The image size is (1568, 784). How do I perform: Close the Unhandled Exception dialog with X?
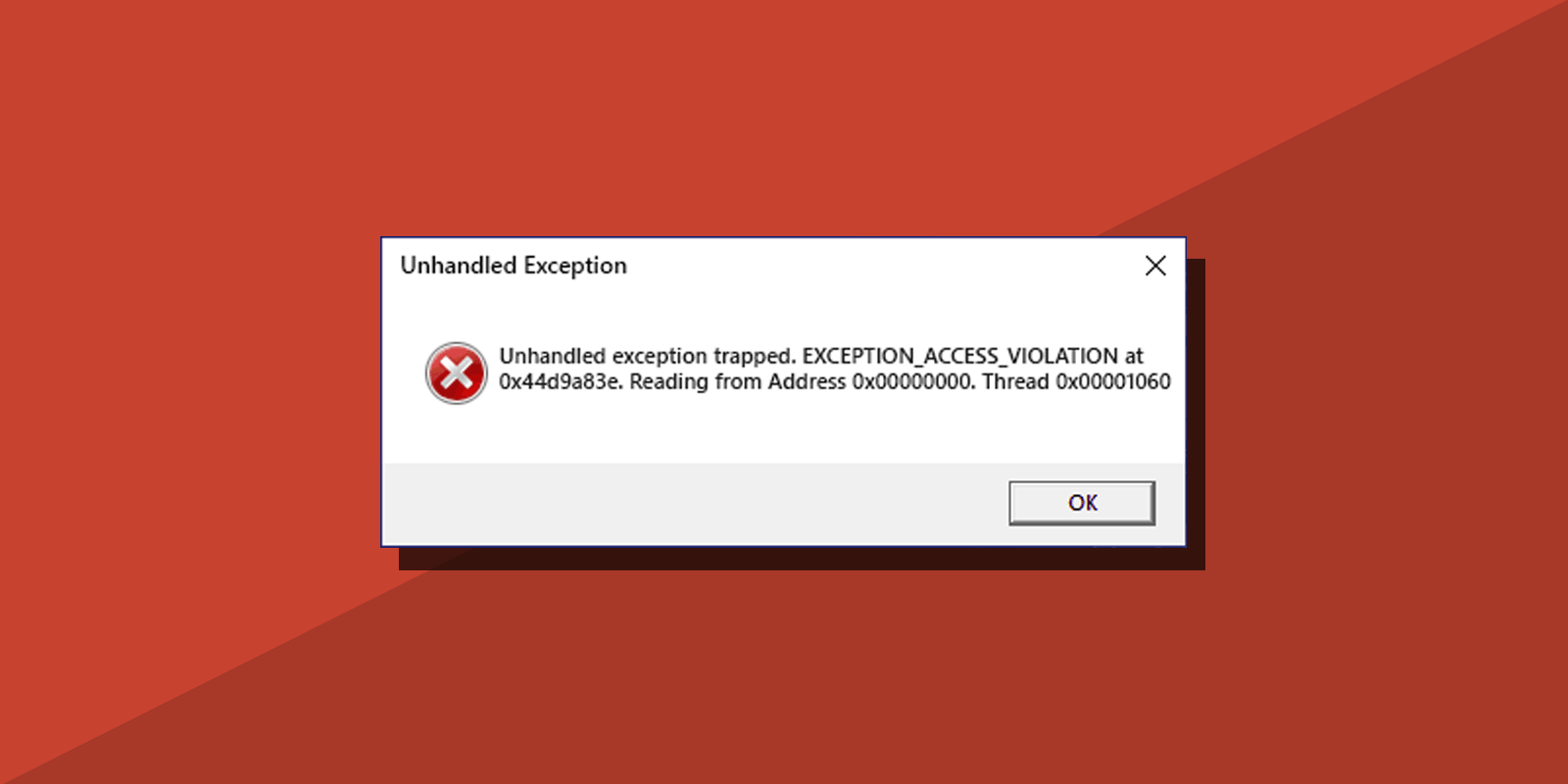(1155, 266)
